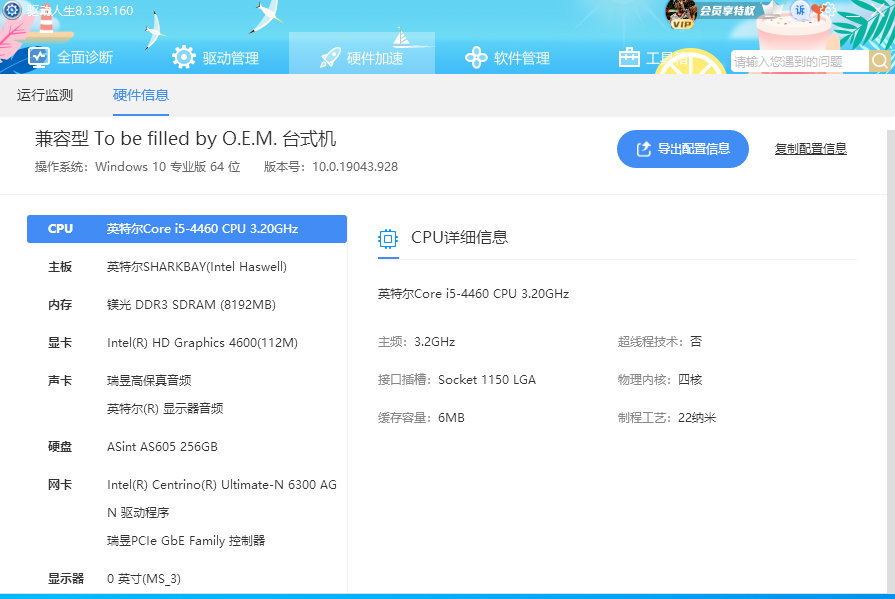
Task: Open the 驱动管理 driver management section
Action: coord(216,58)
